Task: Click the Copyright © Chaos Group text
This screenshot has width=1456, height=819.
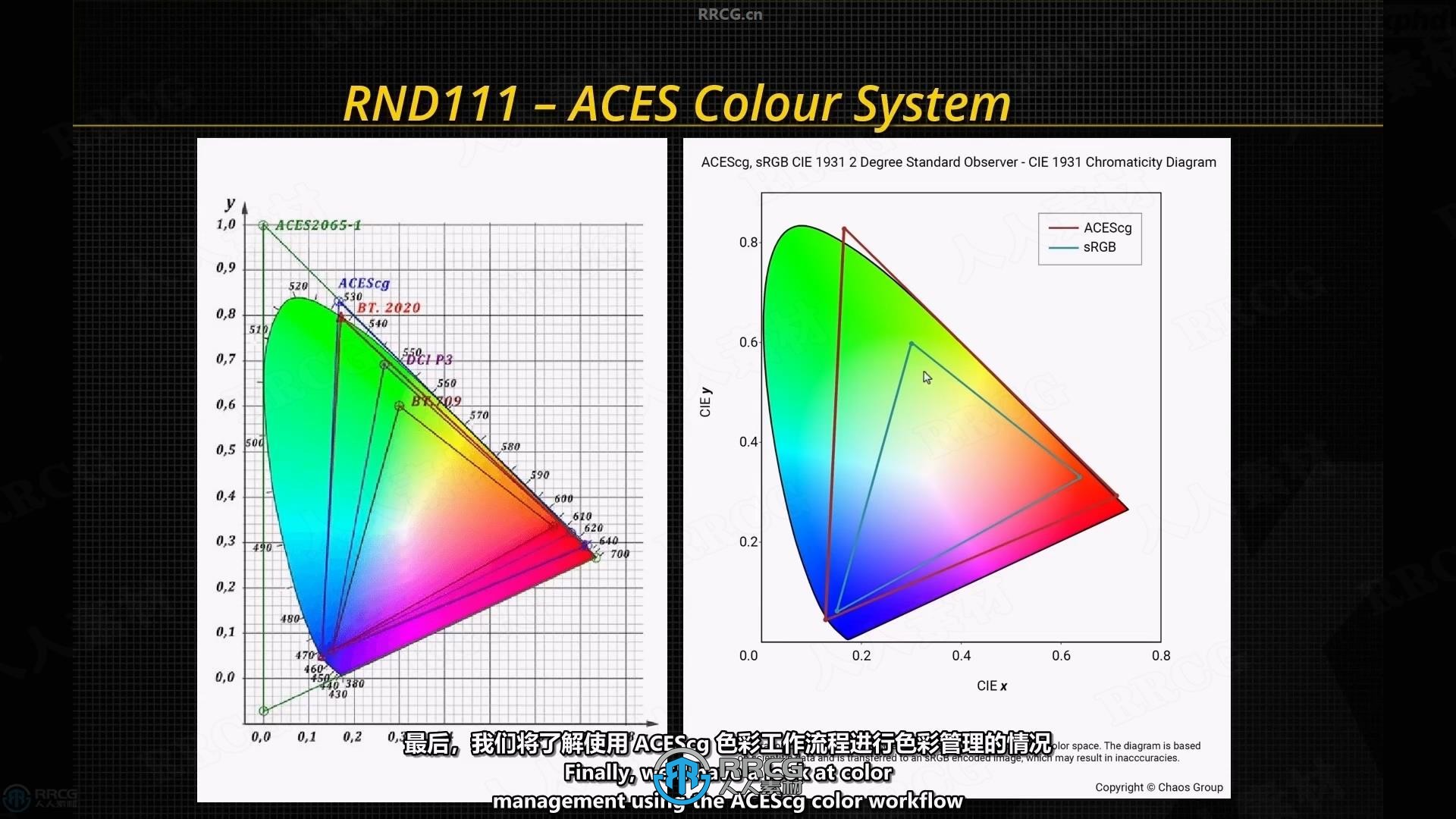Action: (x=1159, y=787)
